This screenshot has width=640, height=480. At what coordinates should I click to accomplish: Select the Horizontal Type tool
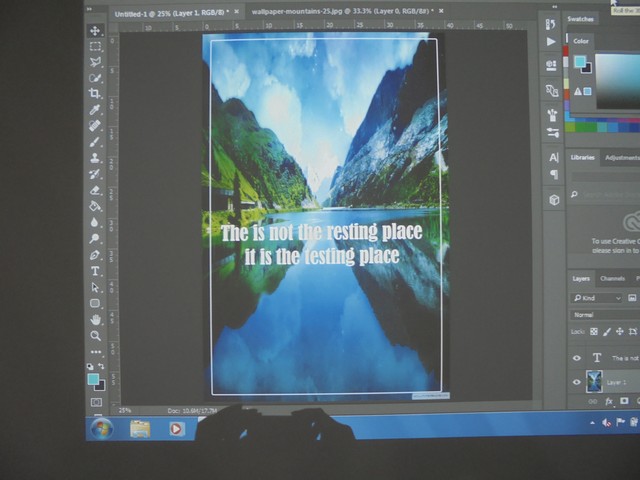pos(96,271)
